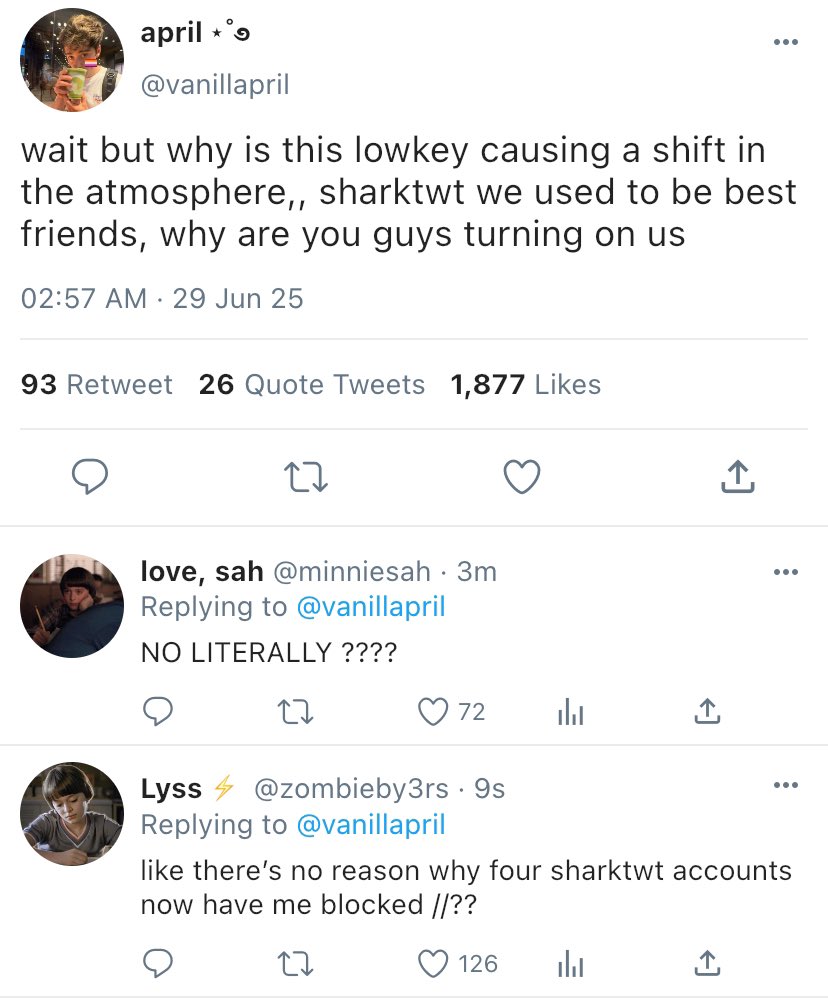The height and width of the screenshot is (1002, 828).
Task: Share Lyss's reply
Action: [706, 963]
